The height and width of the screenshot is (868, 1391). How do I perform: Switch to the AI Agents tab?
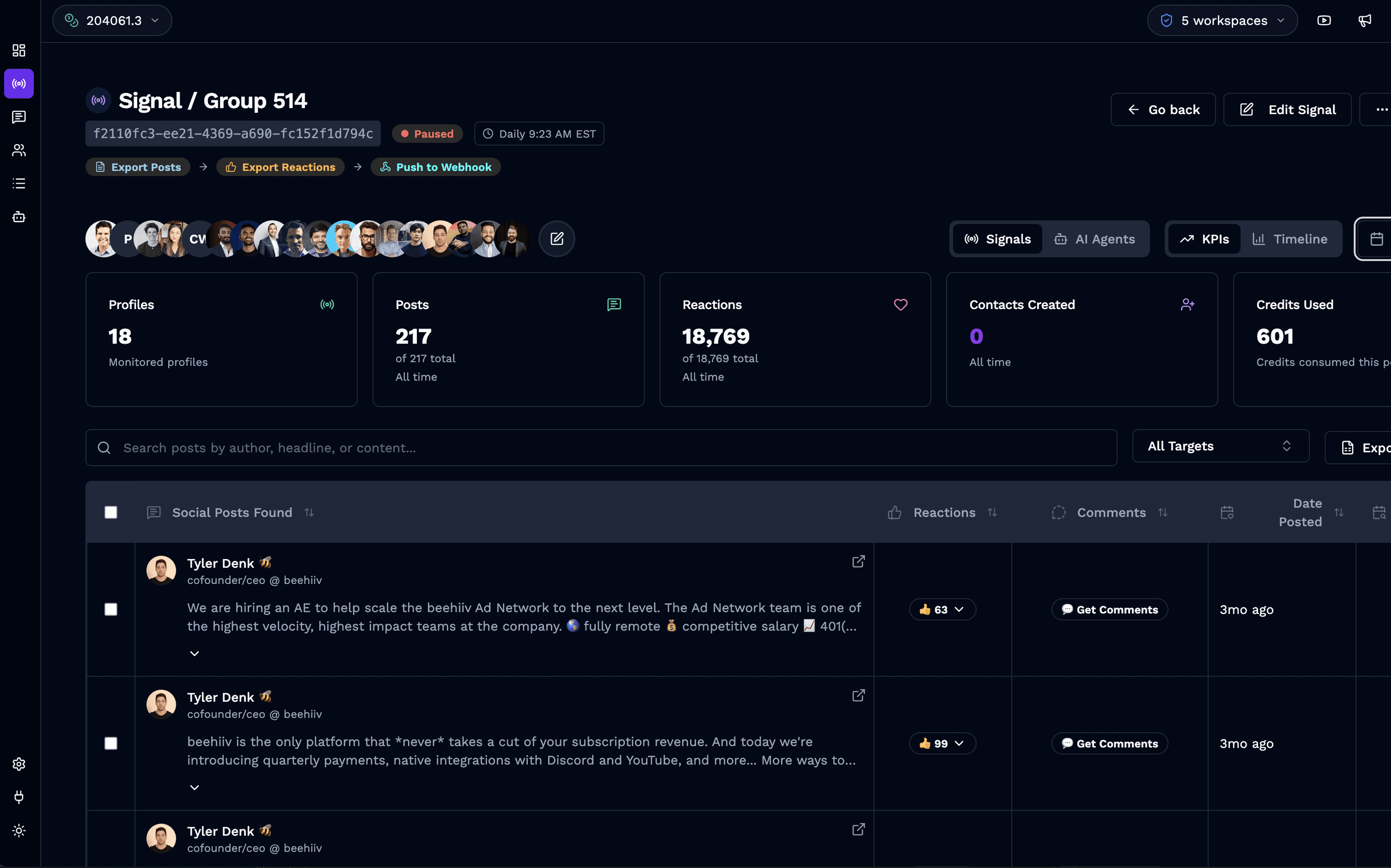pyautogui.click(x=1094, y=239)
